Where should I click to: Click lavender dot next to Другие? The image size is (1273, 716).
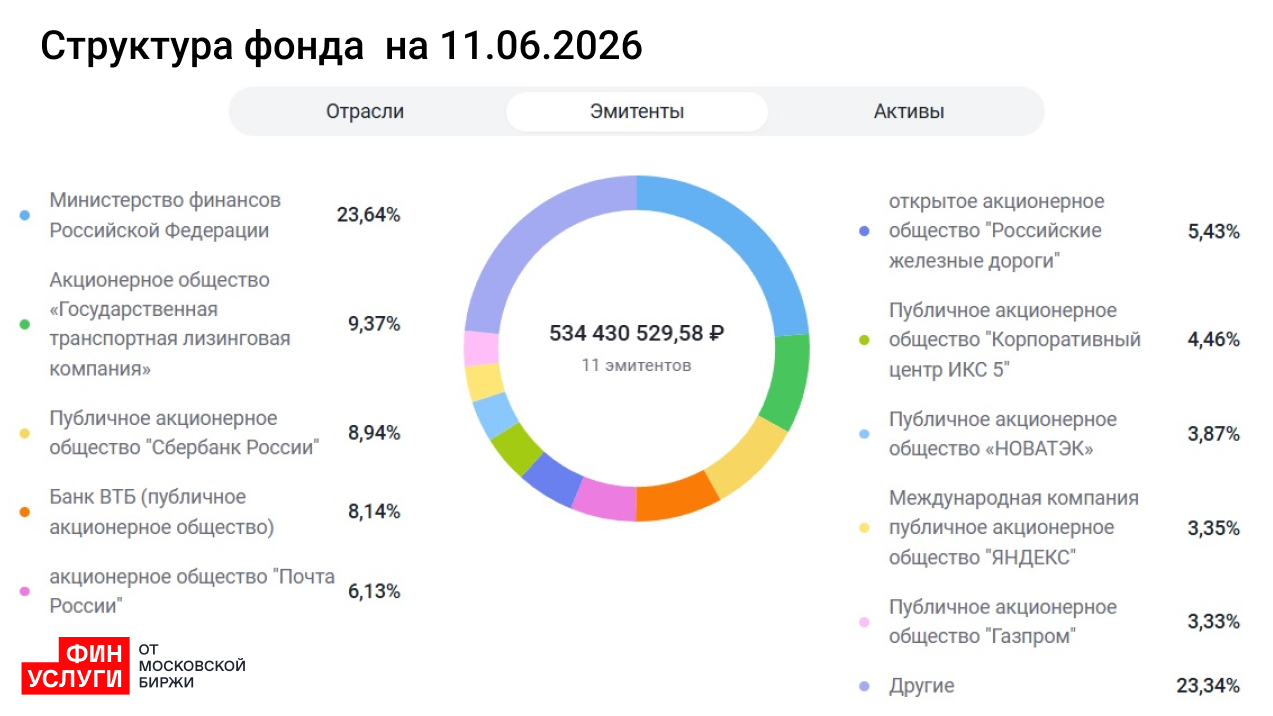[865, 686]
